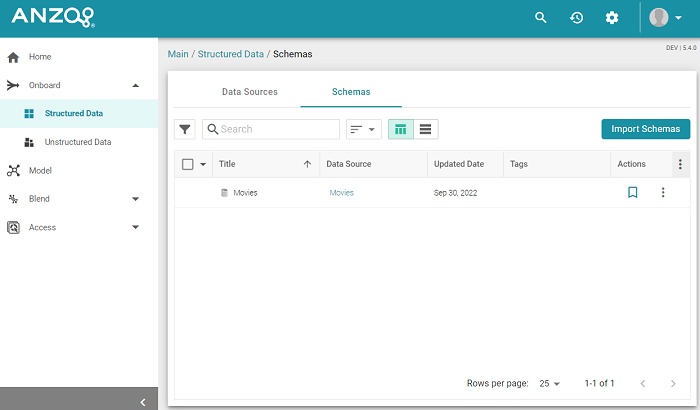Screen dimensions: 700x410
Task: Open the Movies data source link
Action: pos(342,193)
